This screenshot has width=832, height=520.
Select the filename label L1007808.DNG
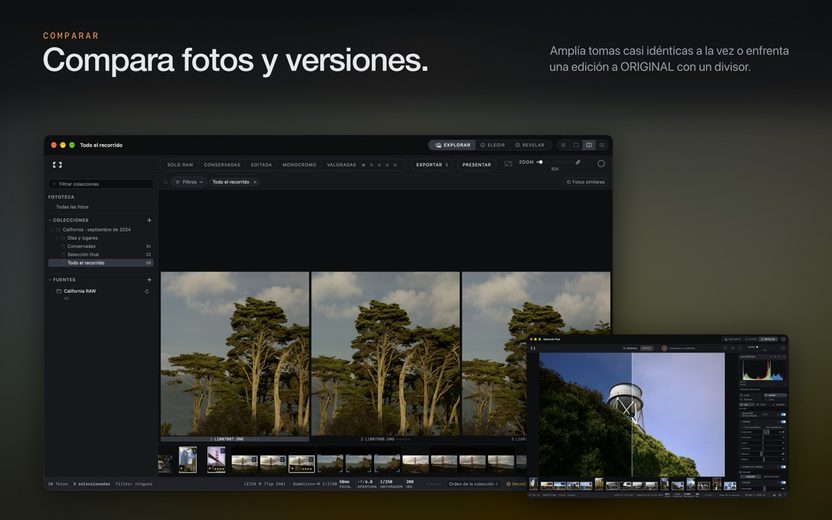tap(378, 439)
